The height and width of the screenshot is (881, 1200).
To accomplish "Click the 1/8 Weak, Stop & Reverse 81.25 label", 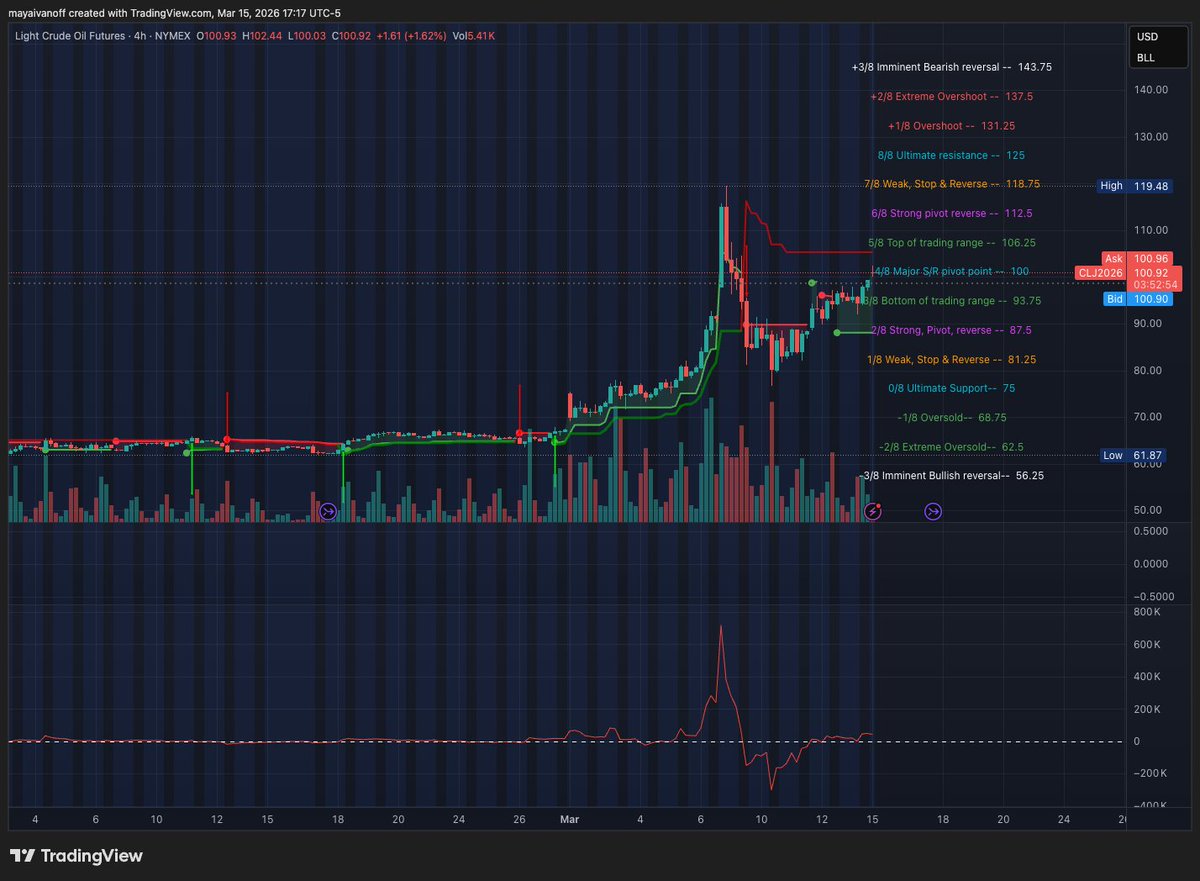I will pos(952,359).
